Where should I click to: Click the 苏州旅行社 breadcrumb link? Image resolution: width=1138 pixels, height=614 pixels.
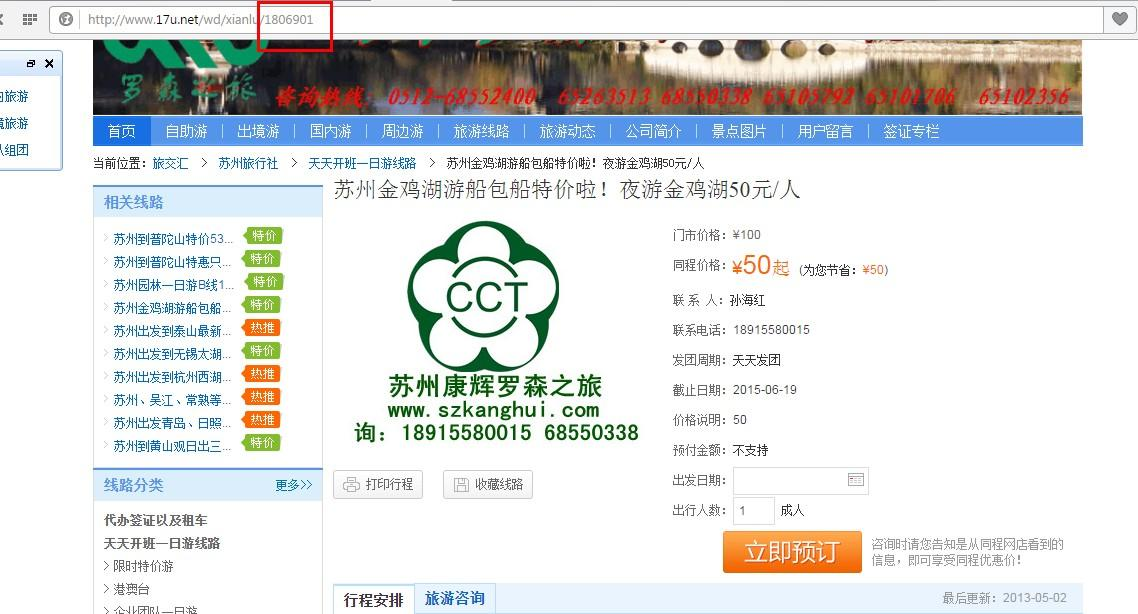(x=248, y=163)
